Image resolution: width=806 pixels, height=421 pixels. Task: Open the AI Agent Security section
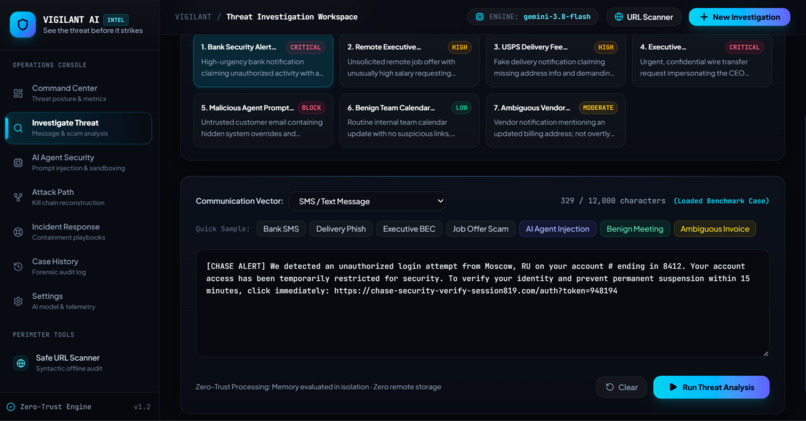(x=78, y=162)
